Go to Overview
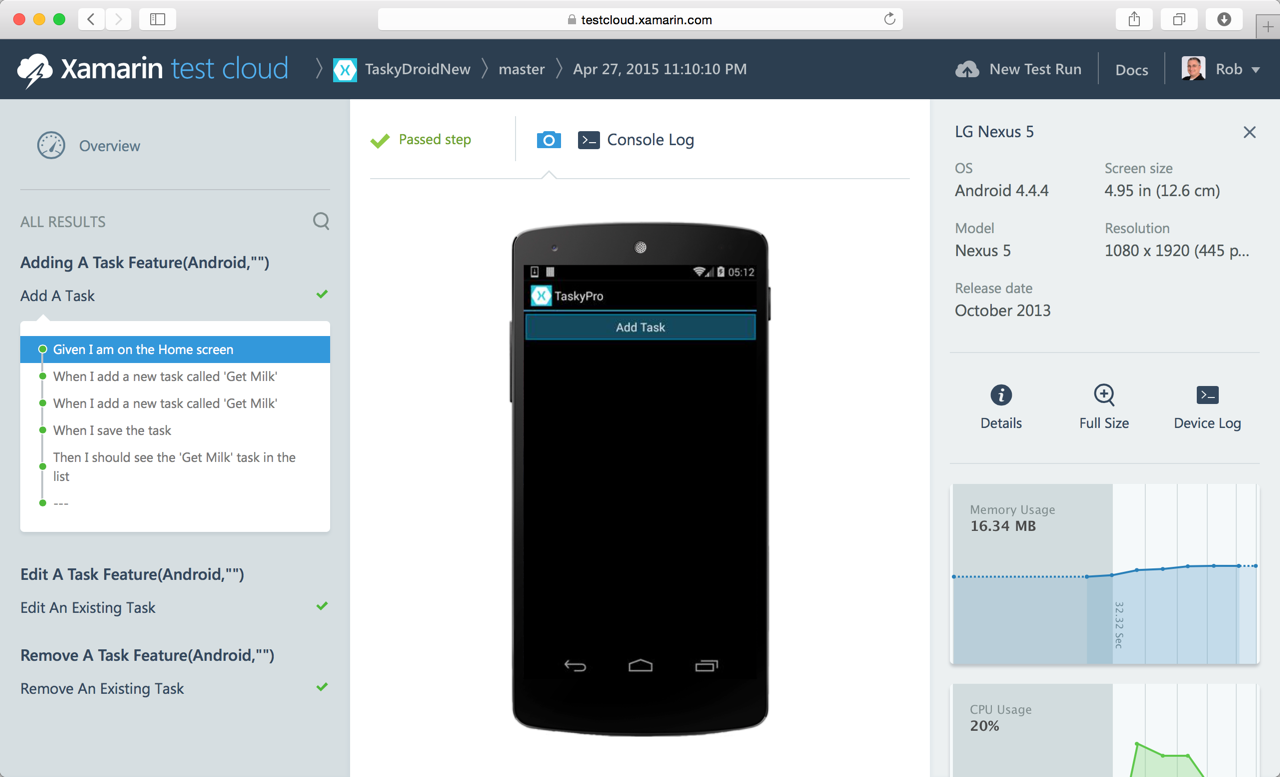1280x777 pixels. coord(109,146)
